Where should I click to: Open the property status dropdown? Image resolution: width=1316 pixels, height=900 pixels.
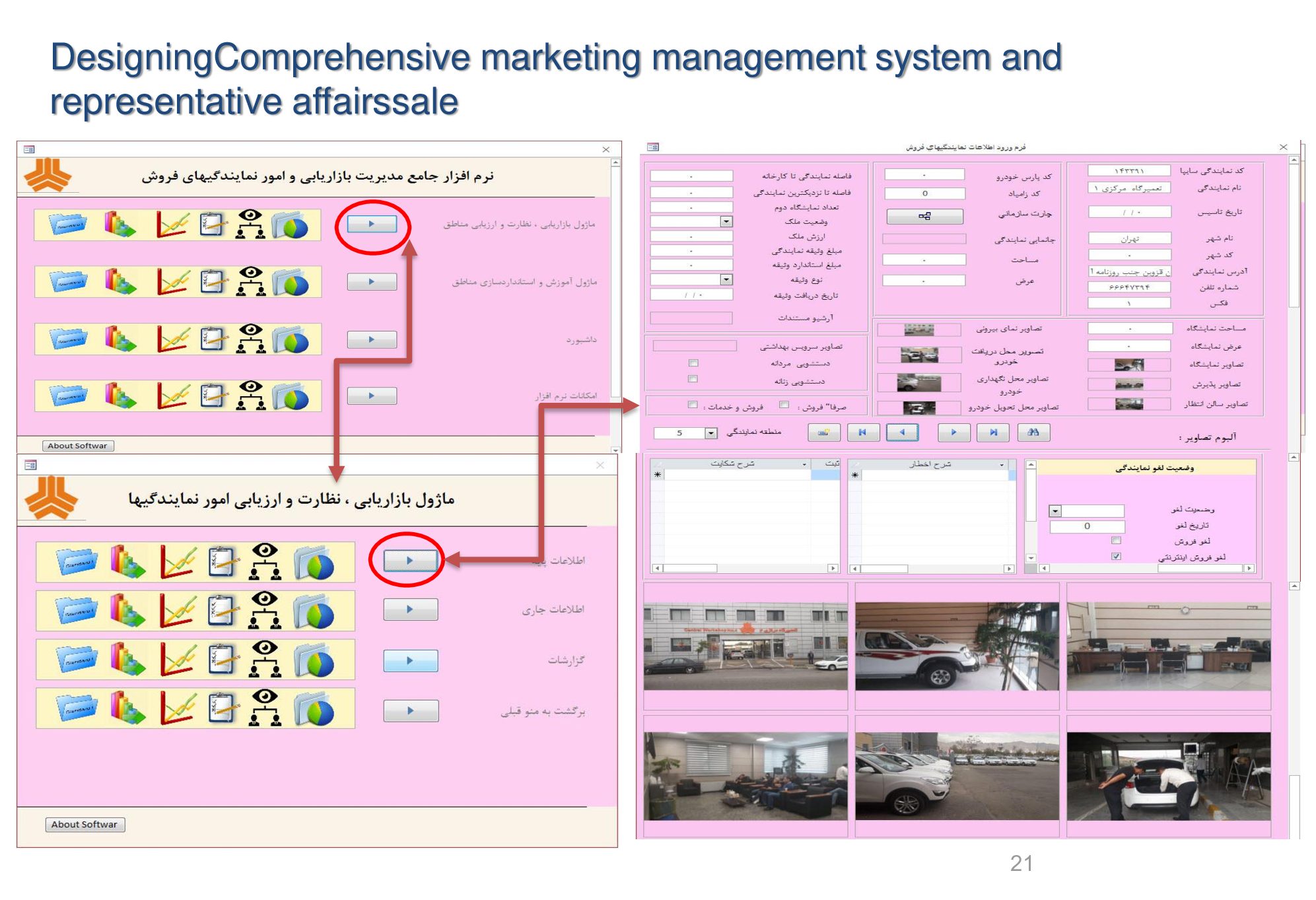[726, 222]
